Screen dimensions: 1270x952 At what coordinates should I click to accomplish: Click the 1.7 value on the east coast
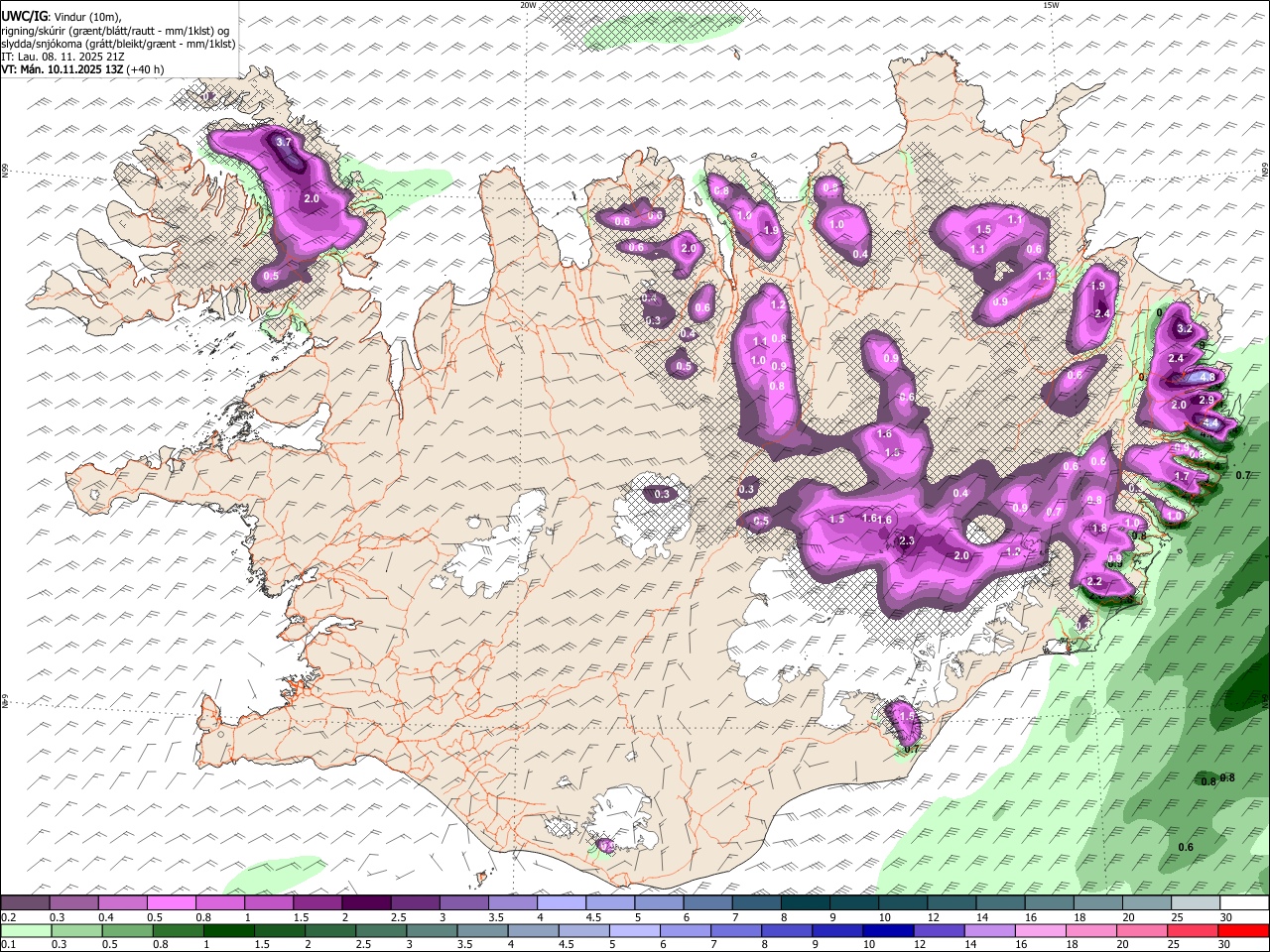1181,477
